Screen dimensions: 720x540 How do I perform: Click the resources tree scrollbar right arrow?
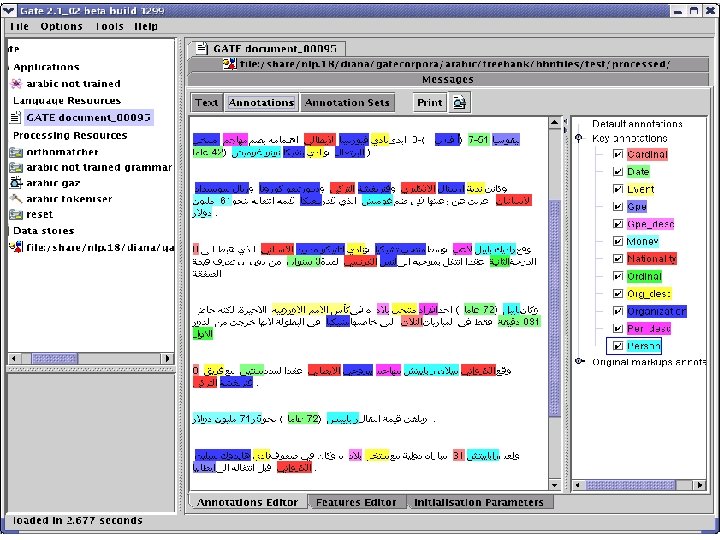(x=167, y=358)
